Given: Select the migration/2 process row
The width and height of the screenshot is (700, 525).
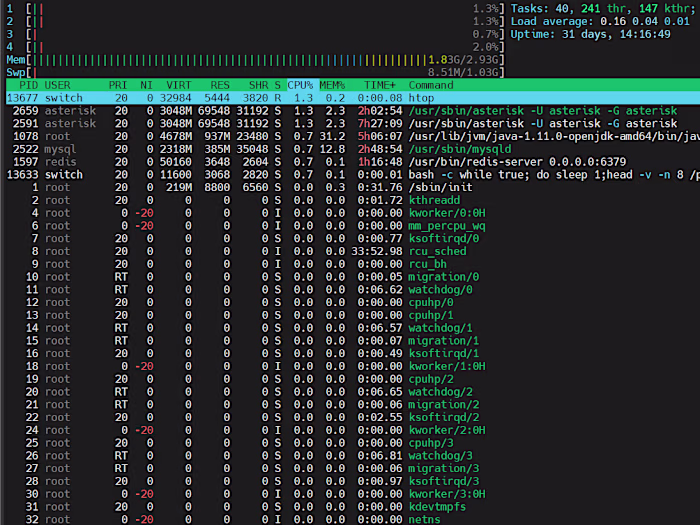Looking at the screenshot, I should click(353, 405).
